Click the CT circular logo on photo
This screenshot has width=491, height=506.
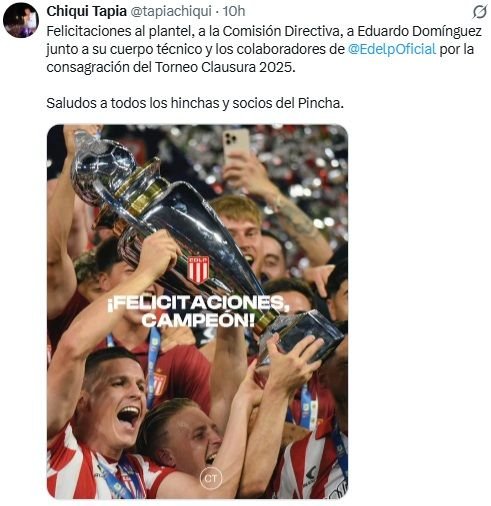(211, 478)
